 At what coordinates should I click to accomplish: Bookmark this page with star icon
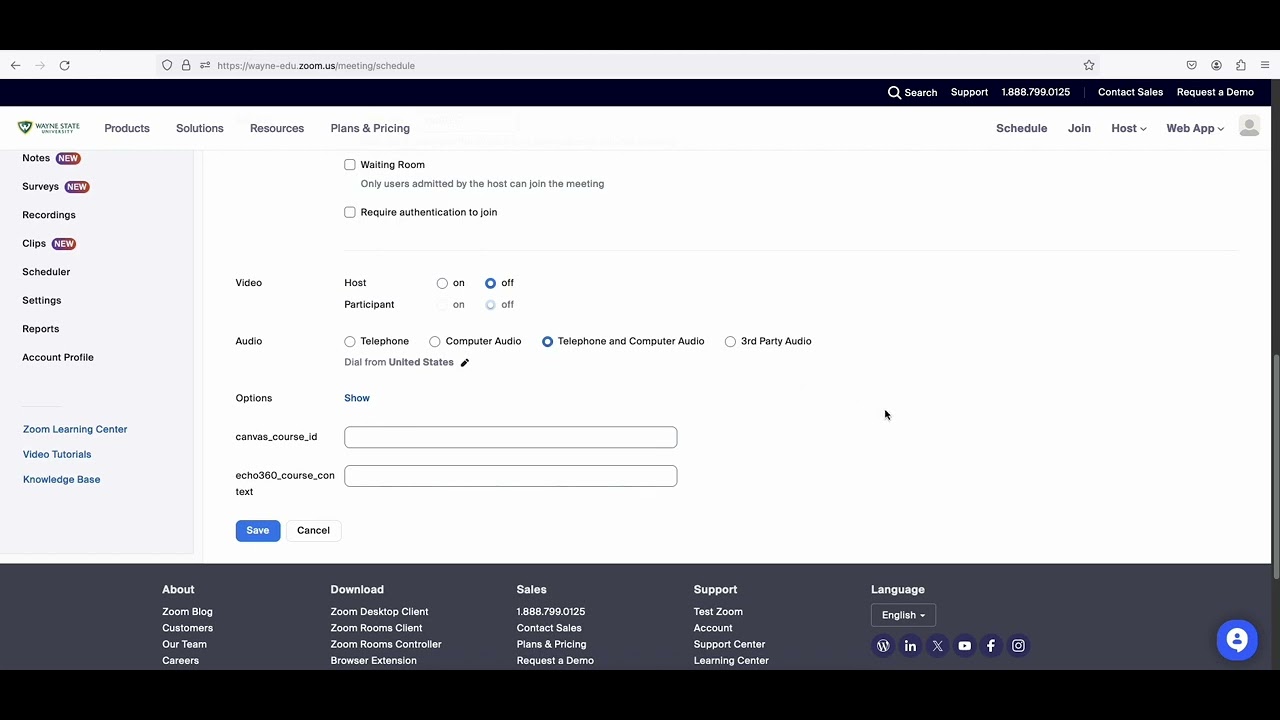click(x=1089, y=65)
